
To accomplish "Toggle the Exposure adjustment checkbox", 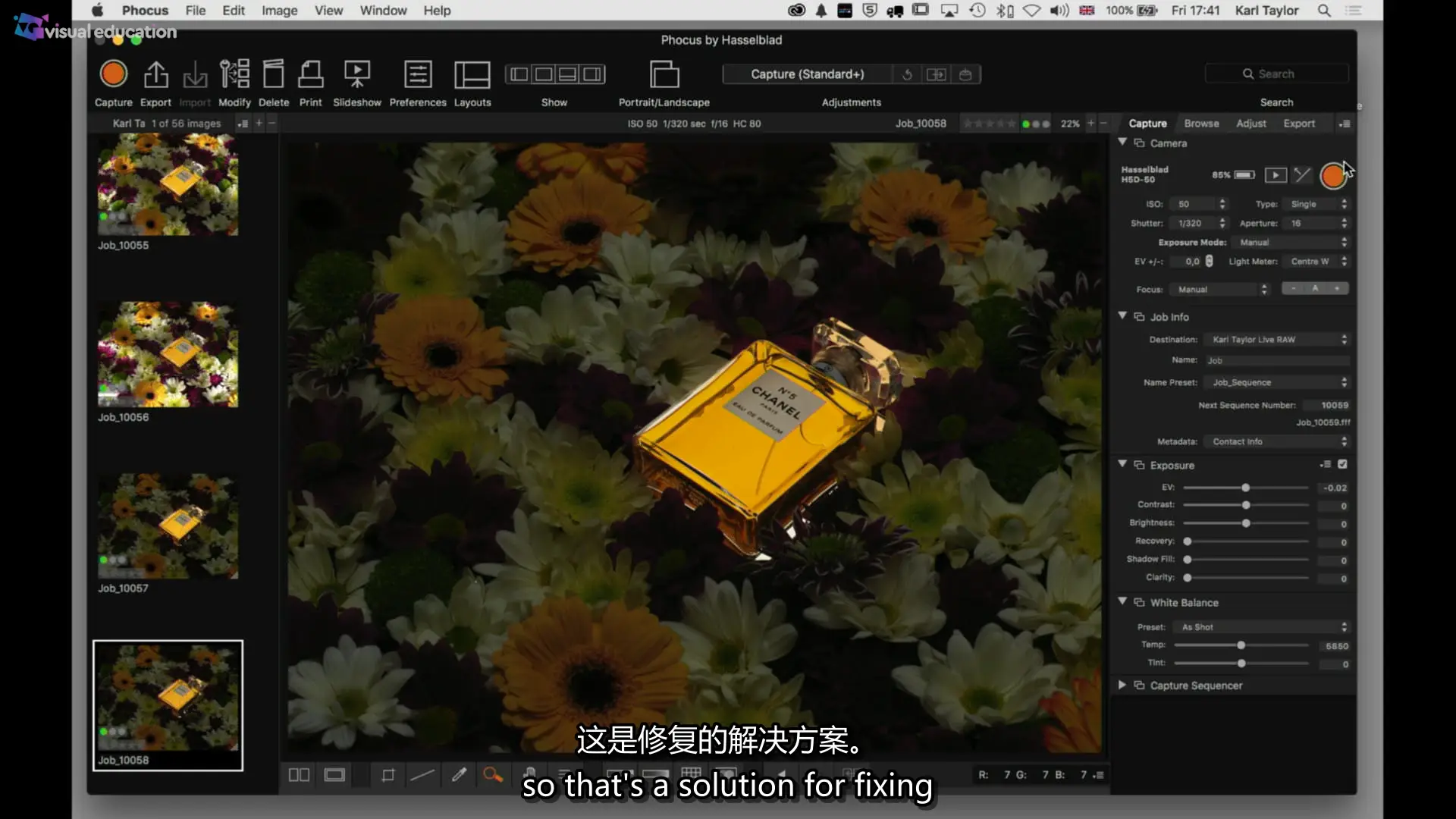I will (x=1342, y=464).
